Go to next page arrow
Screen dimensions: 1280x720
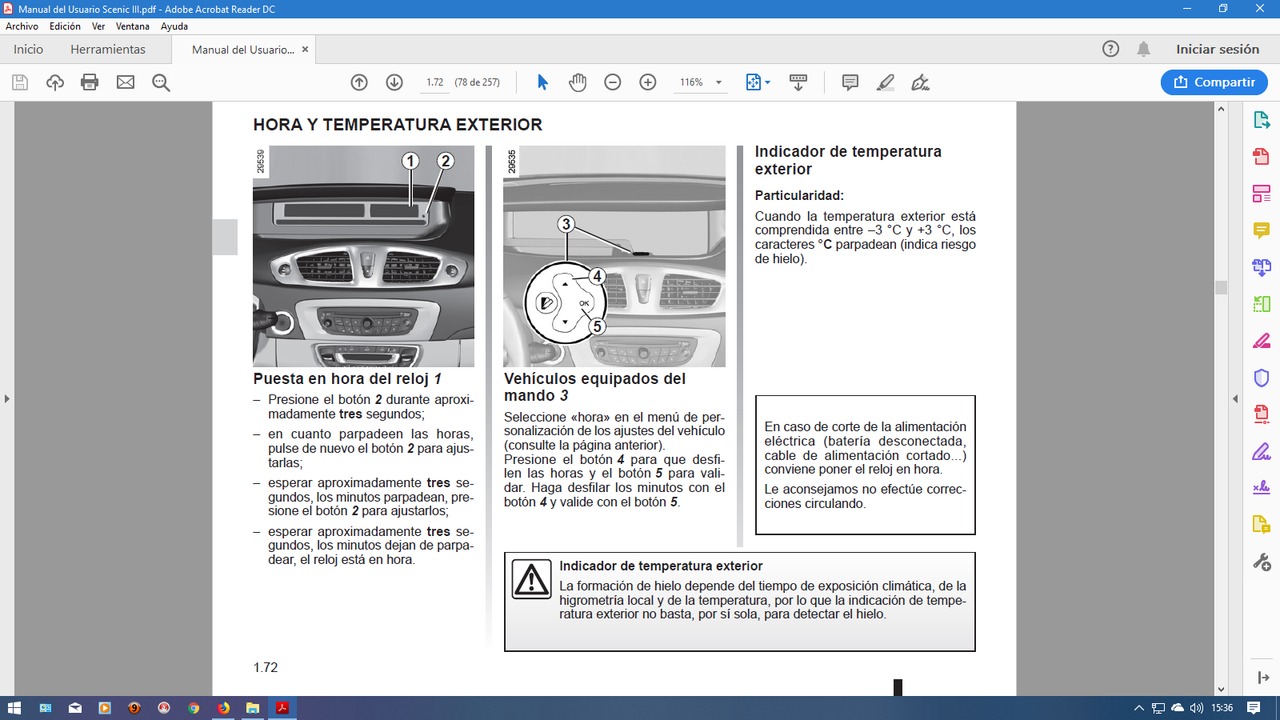(x=394, y=82)
